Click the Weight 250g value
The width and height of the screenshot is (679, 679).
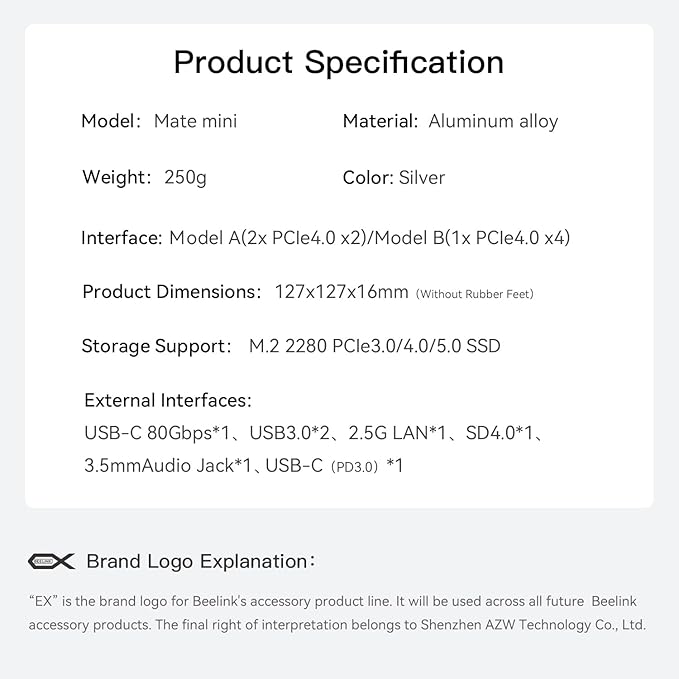pyautogui.click(x=185, y=177)
